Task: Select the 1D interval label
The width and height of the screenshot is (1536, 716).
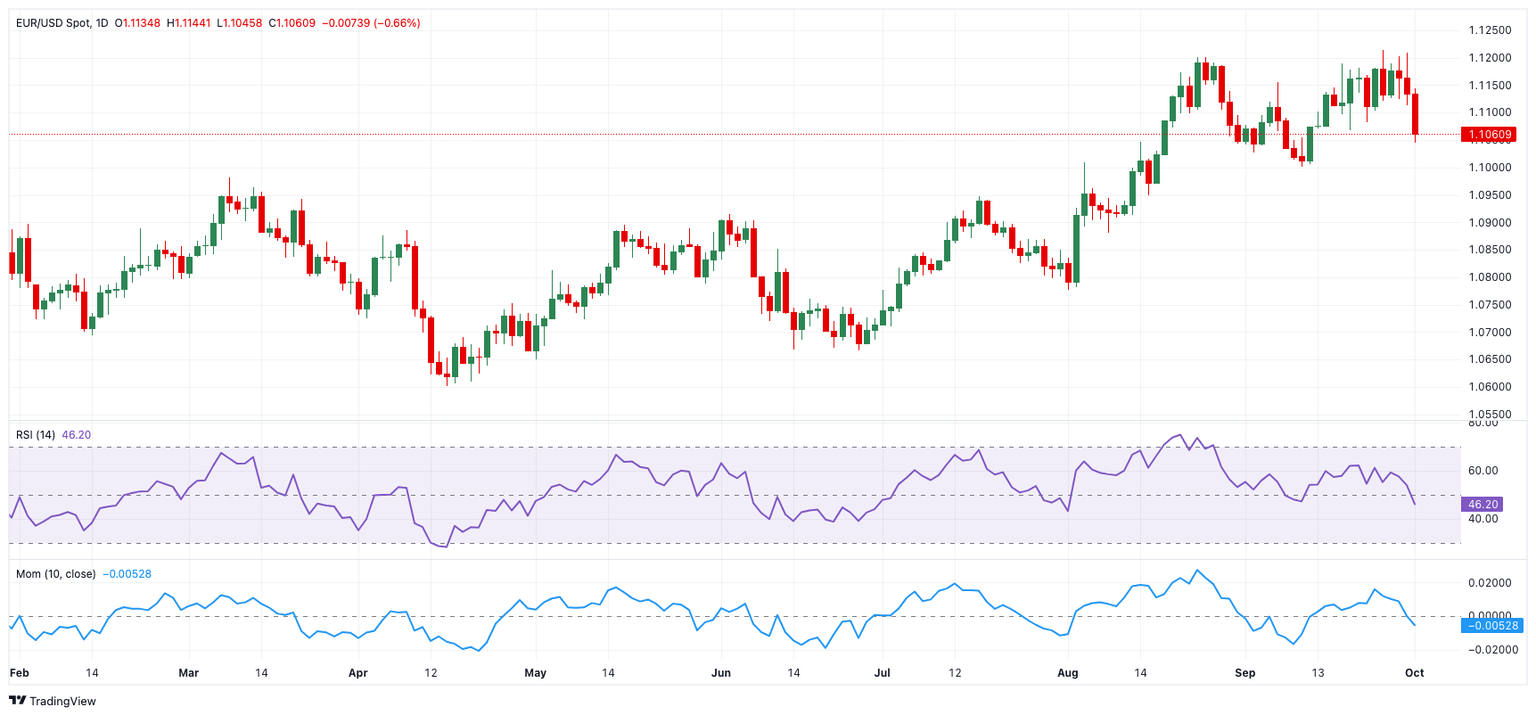Action: pos(101,23)
